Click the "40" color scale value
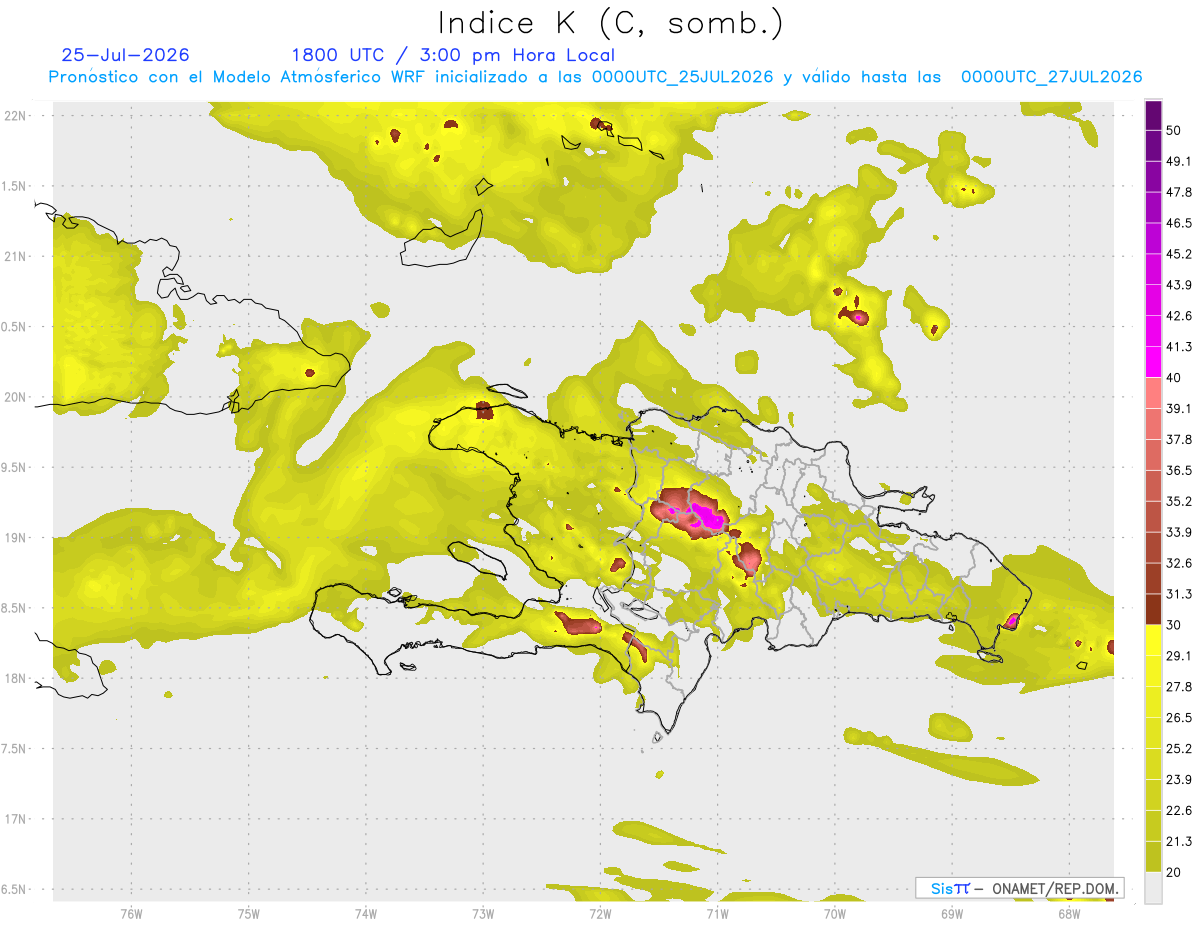Viewport: 1200px width, 927px height. pos(1174,378)
